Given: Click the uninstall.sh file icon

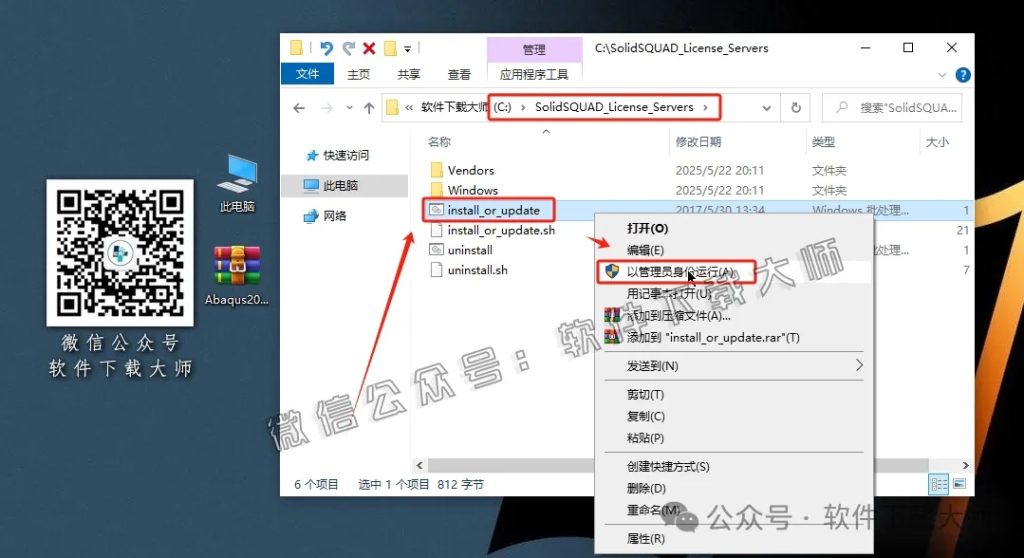Looking at the screenshot, I should click(436, 270).
